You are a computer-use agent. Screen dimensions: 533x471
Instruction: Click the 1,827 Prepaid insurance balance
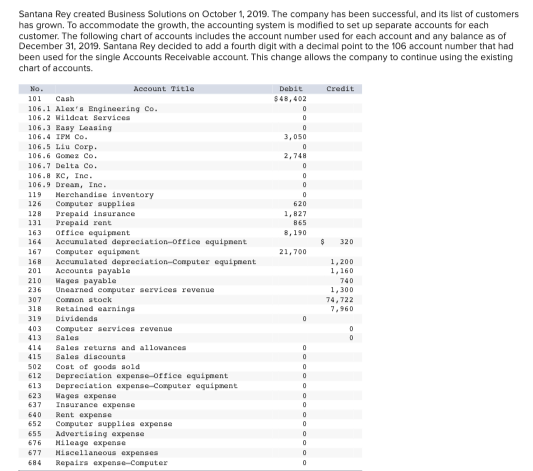[295, 214]
